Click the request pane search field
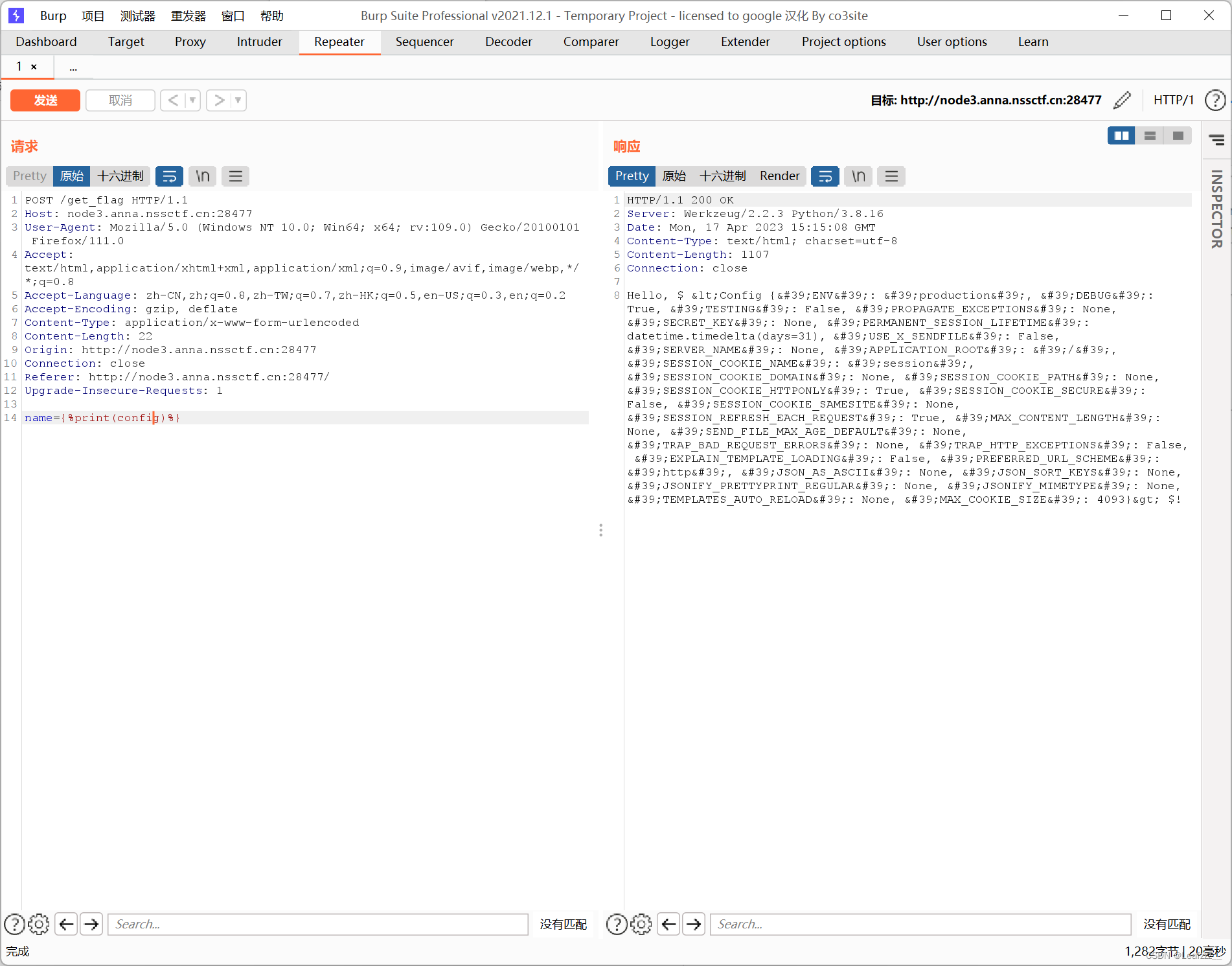The width and height of the screenshot is (1232, 966). [x=318, y=924]
